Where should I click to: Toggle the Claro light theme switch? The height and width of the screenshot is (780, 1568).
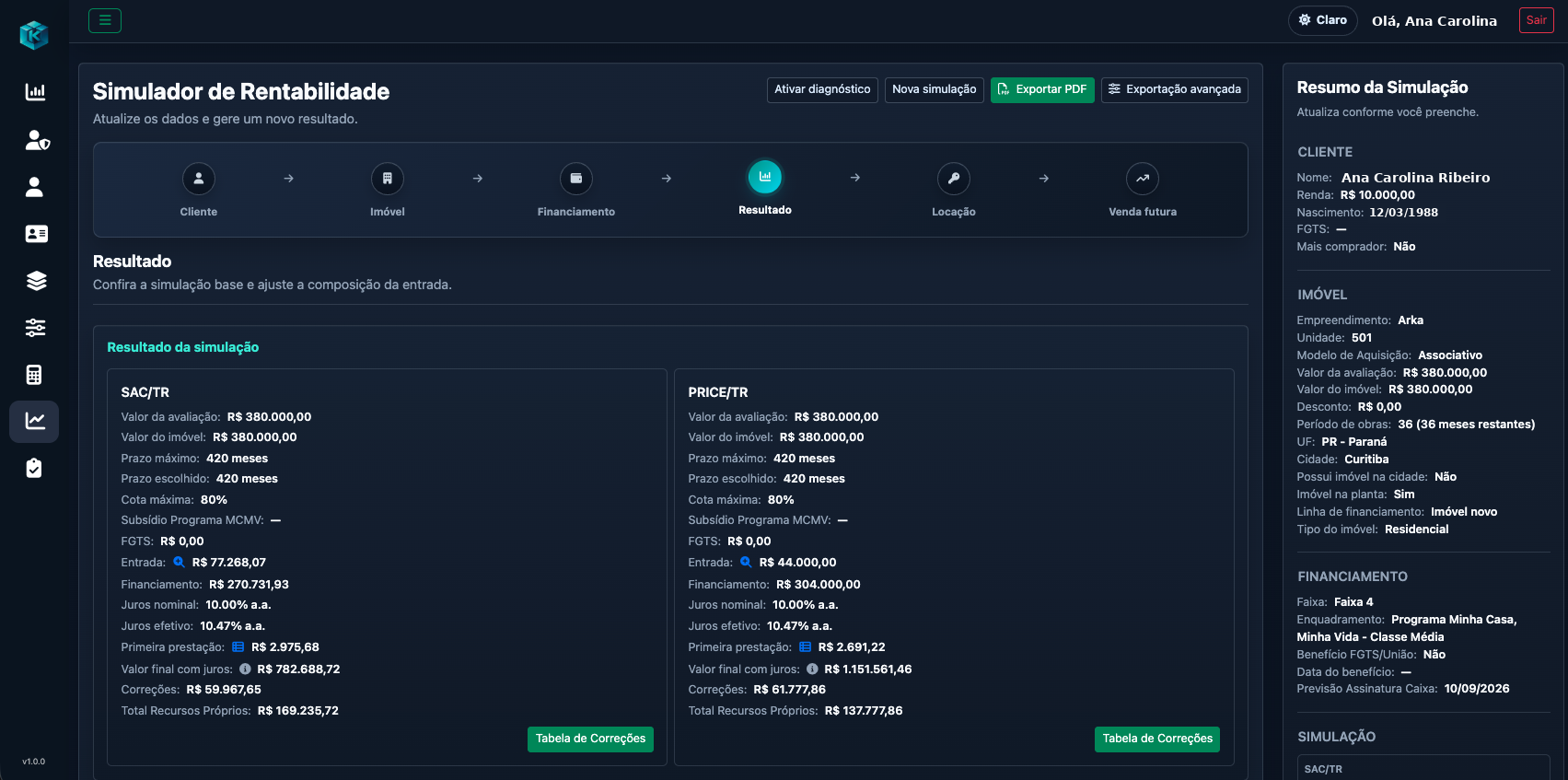[x=1323, y=20]
